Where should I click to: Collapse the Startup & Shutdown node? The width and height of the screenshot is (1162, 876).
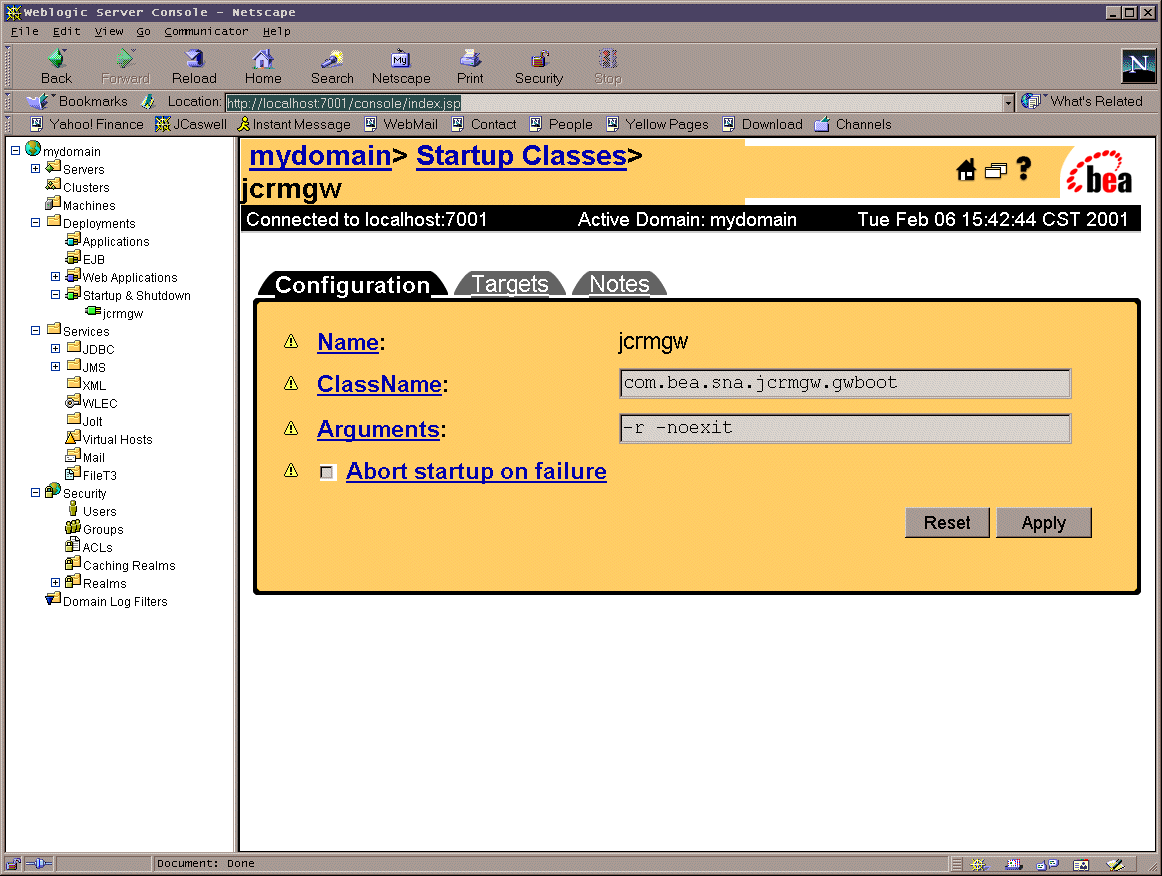[x=55, y=294]
